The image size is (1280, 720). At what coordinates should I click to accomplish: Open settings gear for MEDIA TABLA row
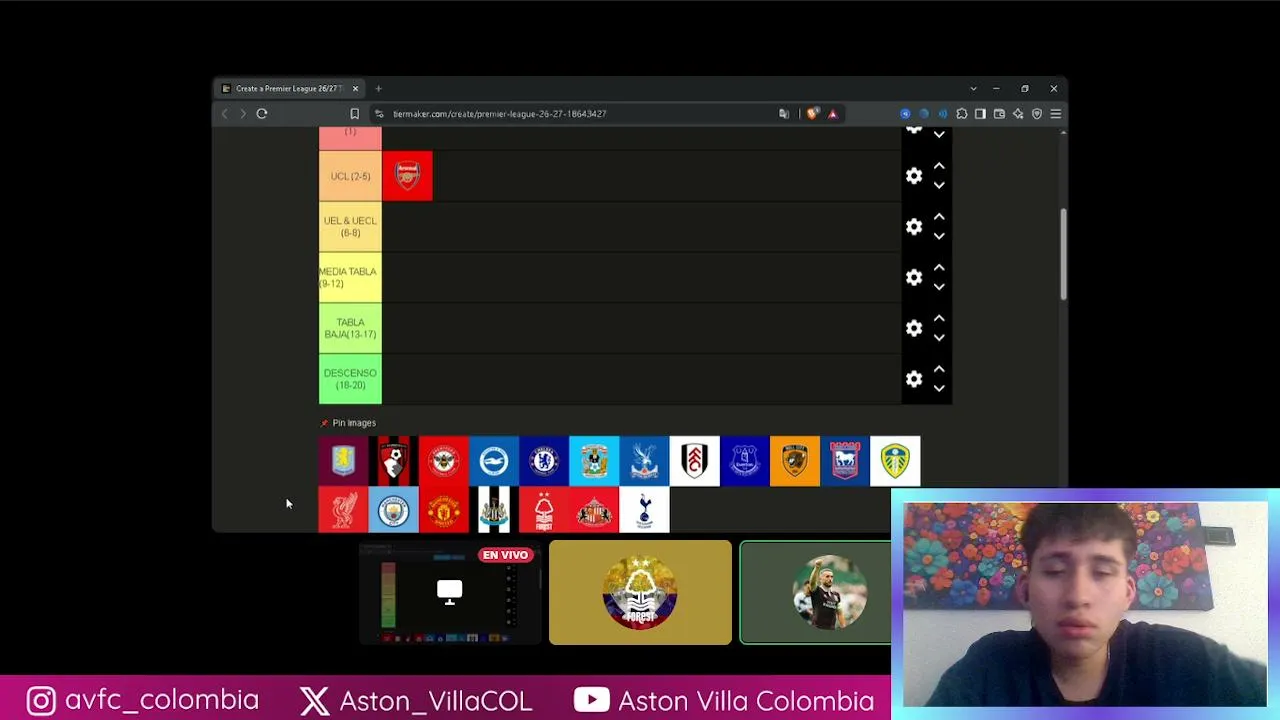914,277
